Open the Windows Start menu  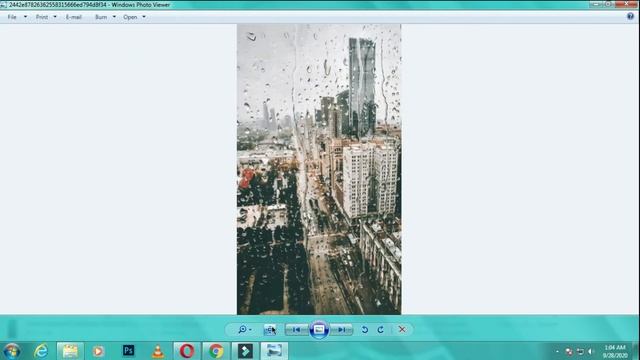click(11, 351)
